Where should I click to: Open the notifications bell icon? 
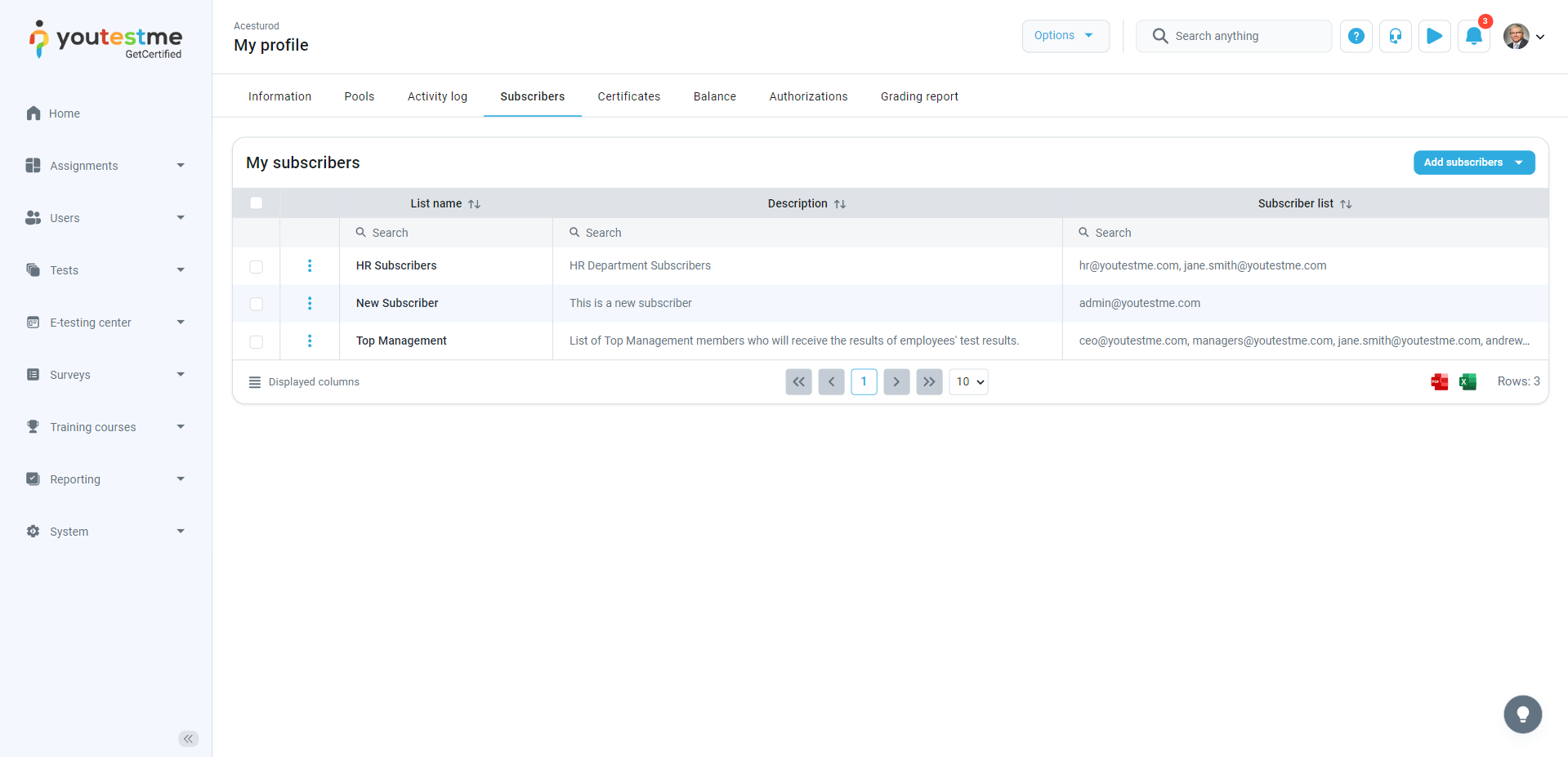(x=1473, y=36)
